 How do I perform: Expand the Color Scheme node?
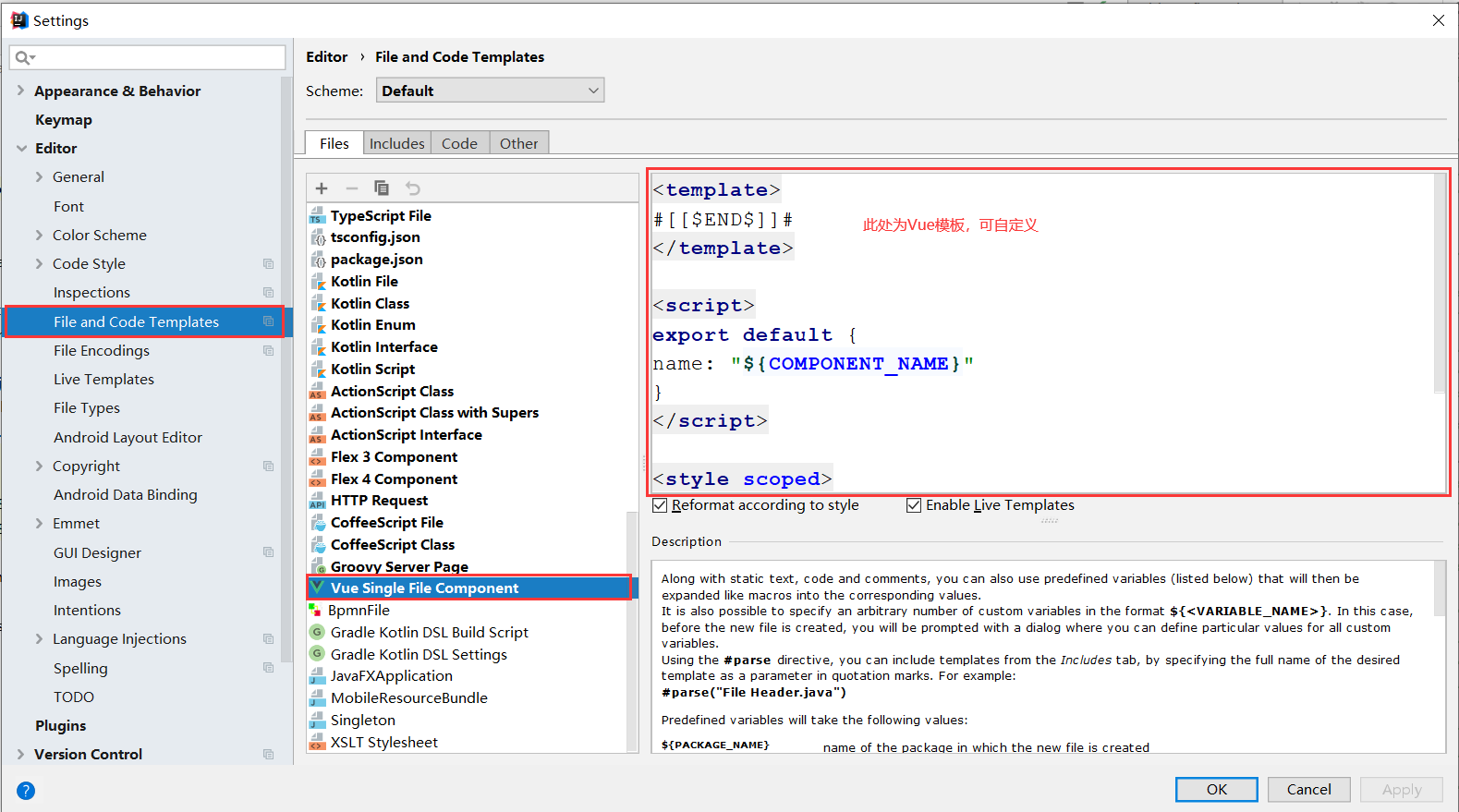coord(39,235)
